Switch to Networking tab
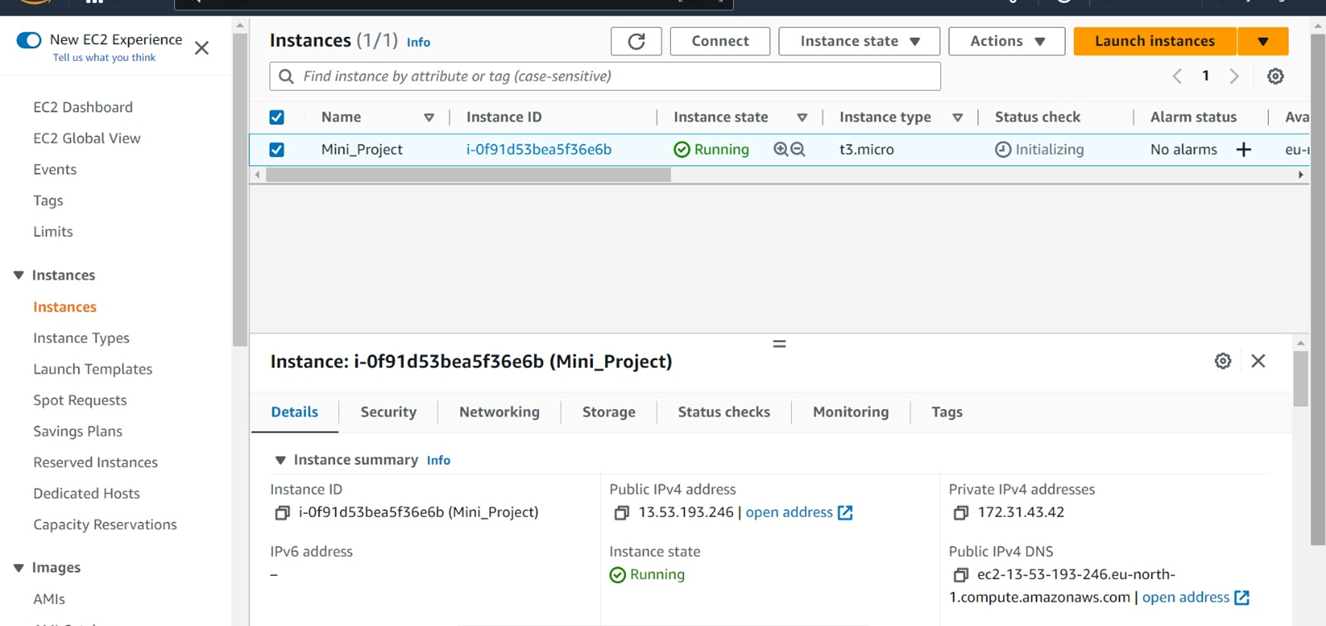Screen dimensions: 1326x626 point(499,412)
